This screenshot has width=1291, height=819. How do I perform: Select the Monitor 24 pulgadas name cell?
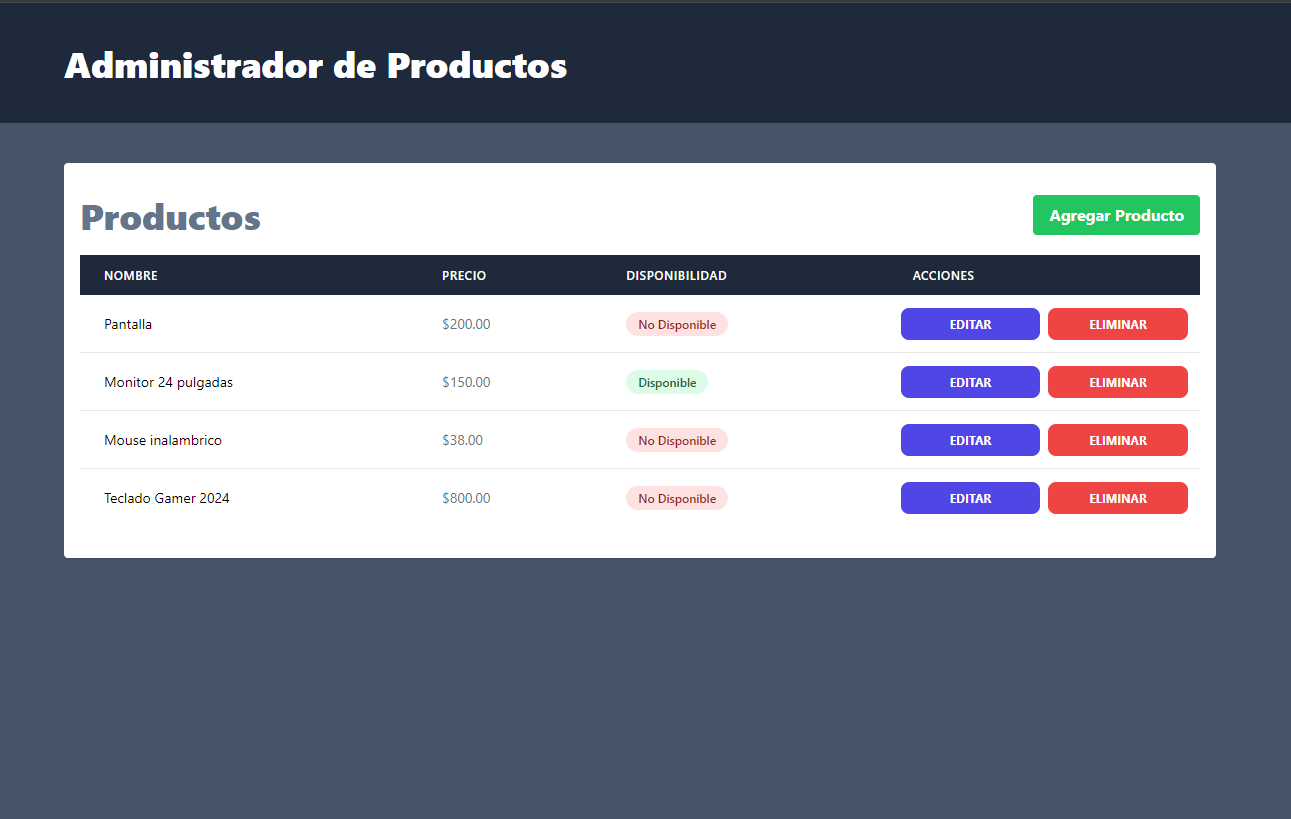pos(168,382)
